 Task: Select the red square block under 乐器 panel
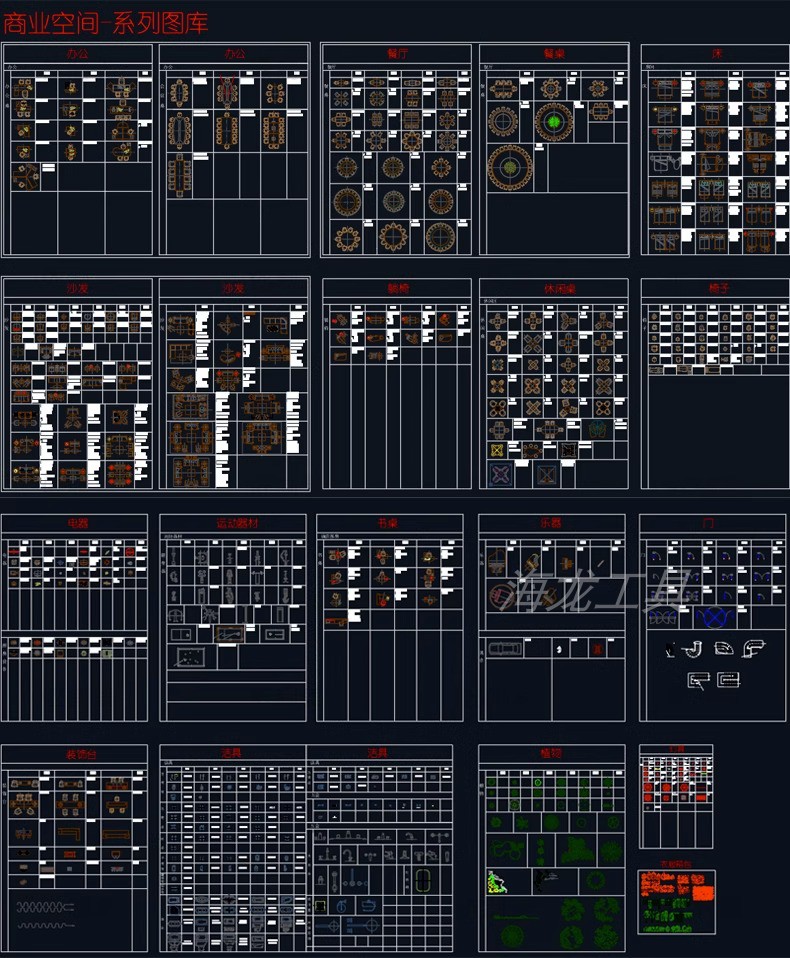pos(597,649)
